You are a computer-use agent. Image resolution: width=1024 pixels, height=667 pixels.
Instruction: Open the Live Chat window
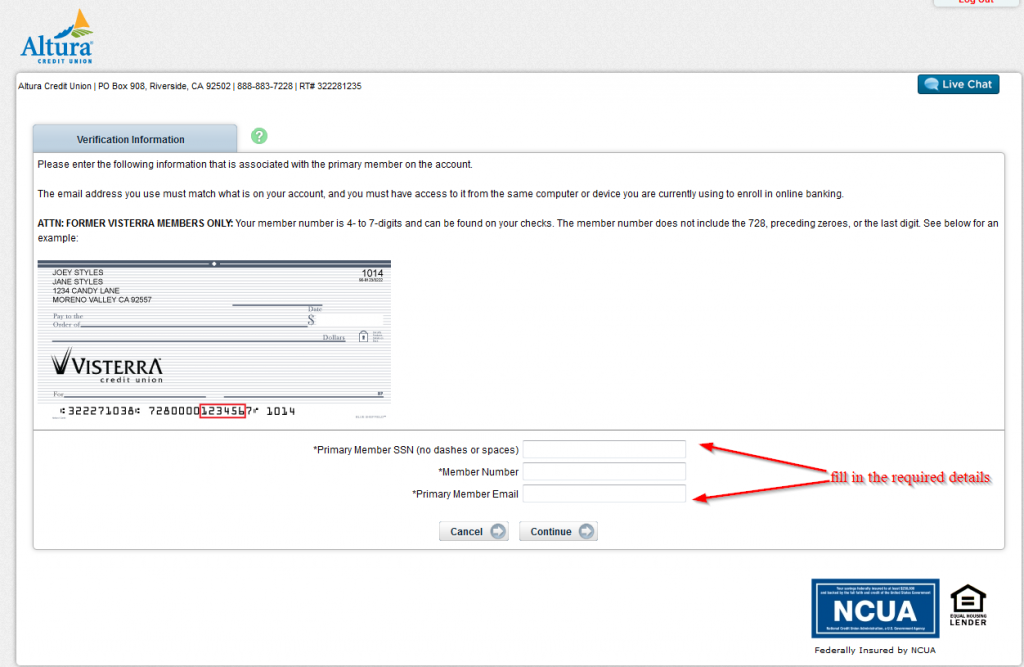pyautogui.click(x=958, y=85)
